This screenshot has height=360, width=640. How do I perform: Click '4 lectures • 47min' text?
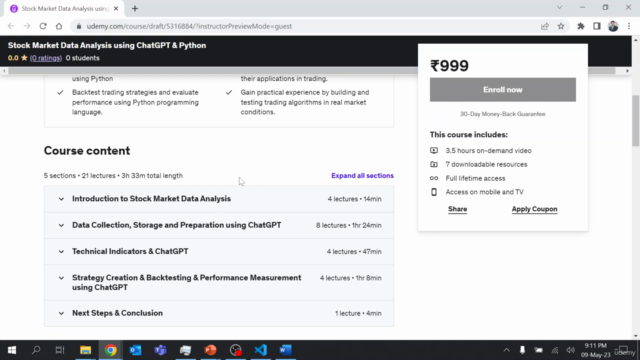click(354, 251)
